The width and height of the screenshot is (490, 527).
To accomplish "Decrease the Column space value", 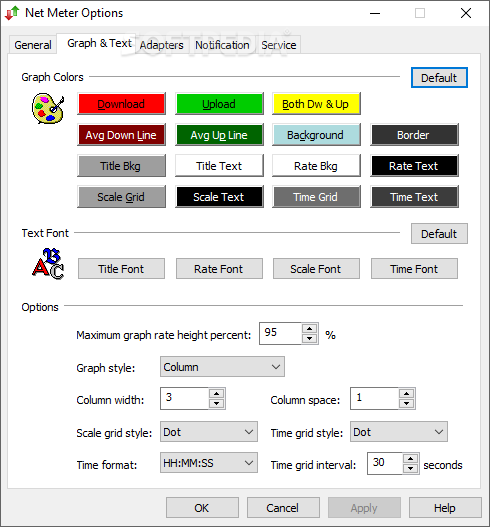I will [407, 403].
